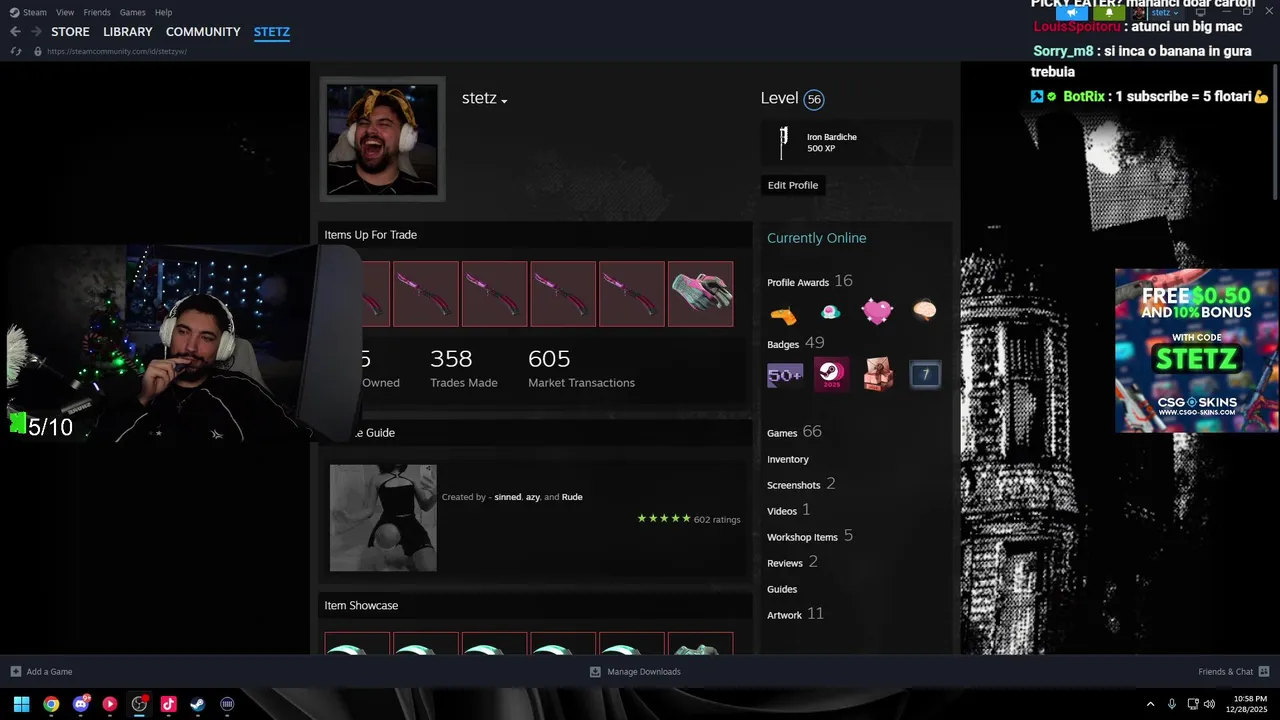Open the pink cube badge
Viewport: 1280px width, 720px height.
click(x=878, y=375)
